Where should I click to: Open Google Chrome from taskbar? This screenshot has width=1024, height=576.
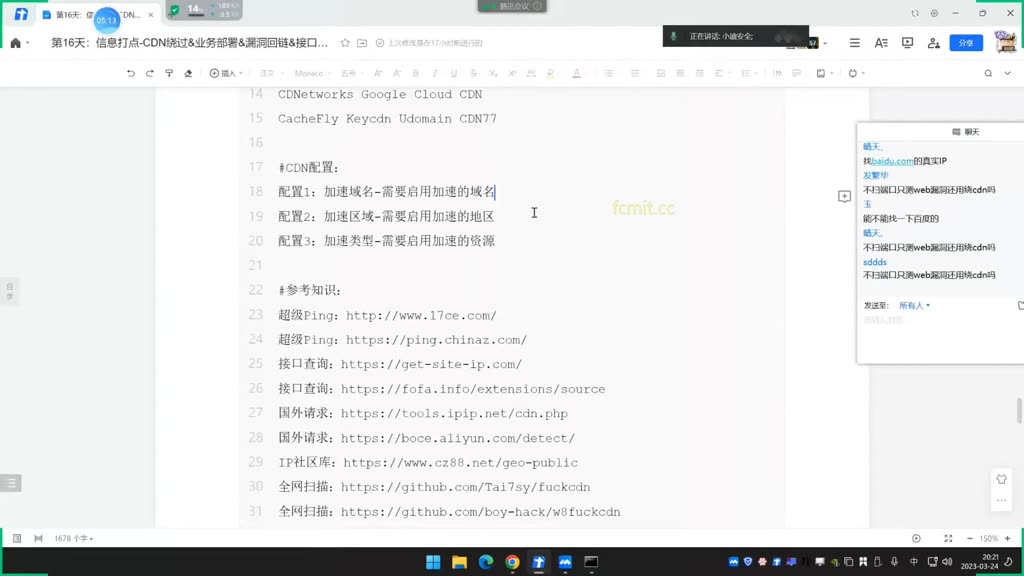512,562
